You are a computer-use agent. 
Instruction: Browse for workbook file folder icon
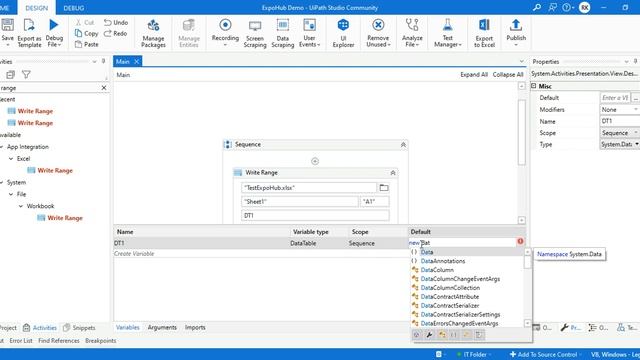coord(384,188)
